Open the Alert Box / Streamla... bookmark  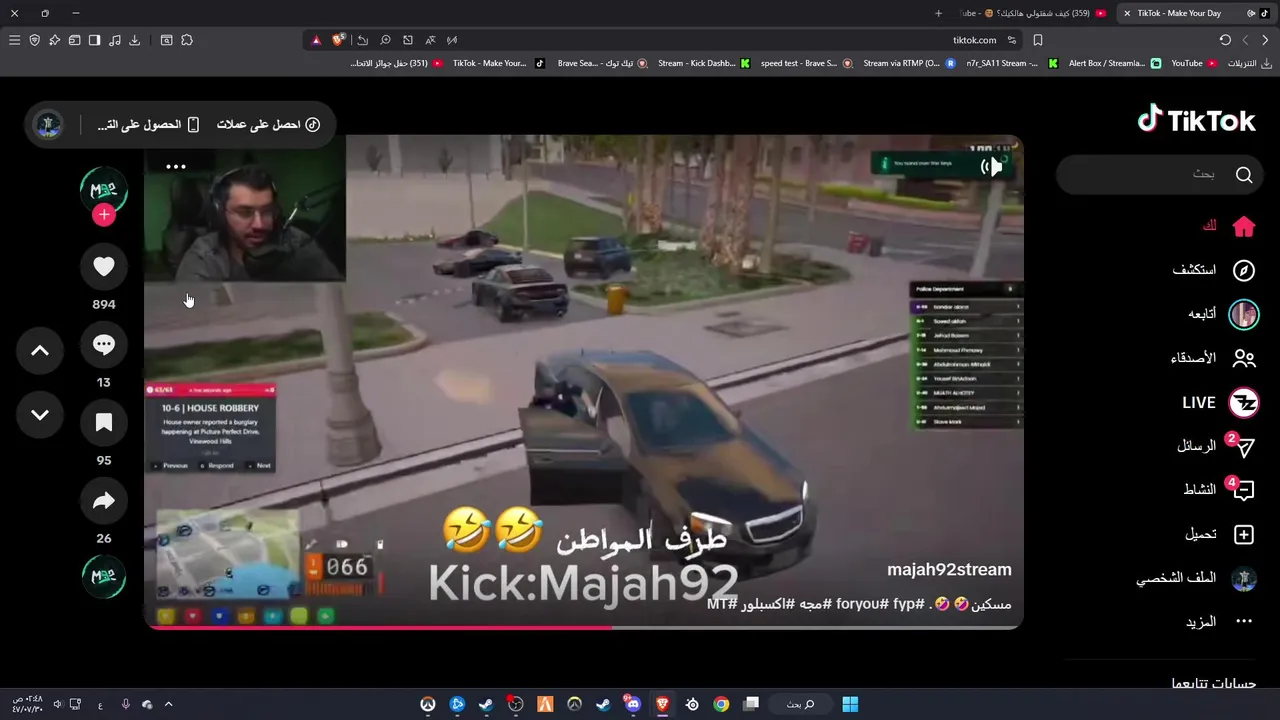pos(1115,63)
